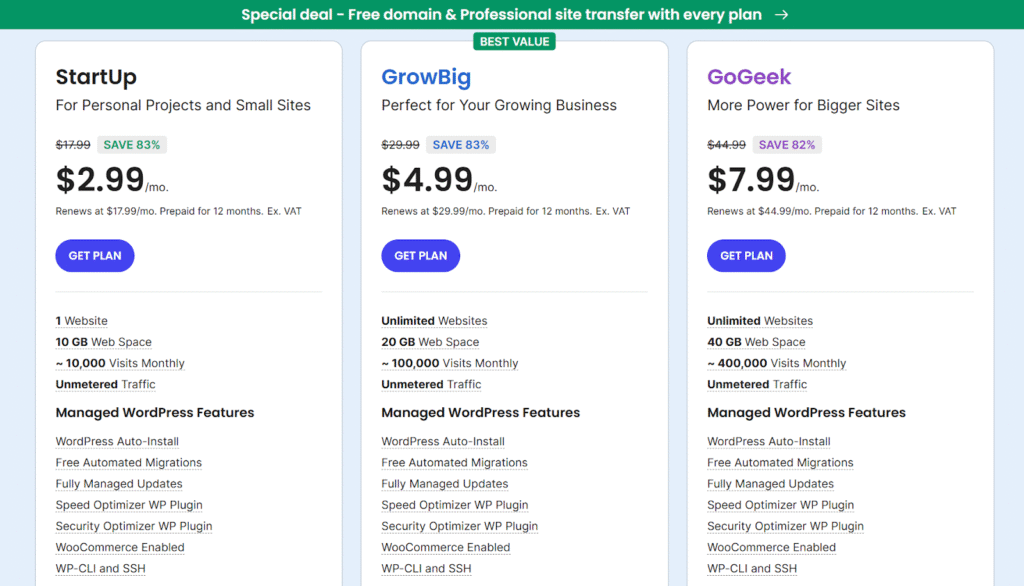The image size is (1024, 586).
Task: Click the StartUp GET PLAN button
Action: 95,256
